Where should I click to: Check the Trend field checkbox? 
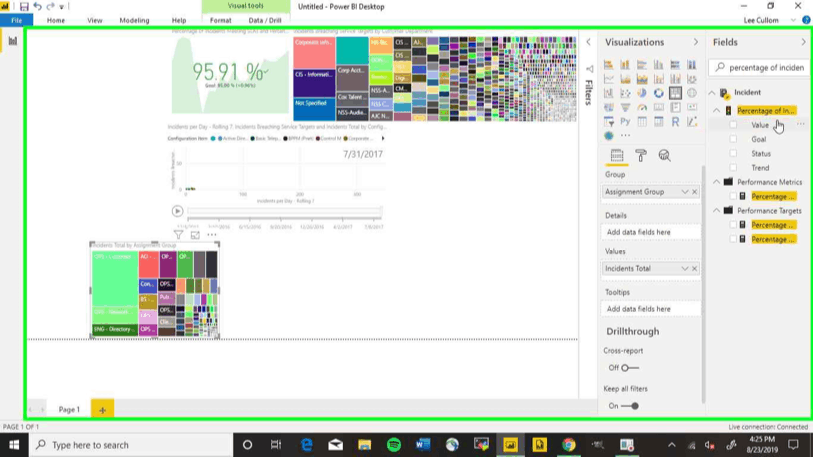pyautogui.click(x=733, y=168)
